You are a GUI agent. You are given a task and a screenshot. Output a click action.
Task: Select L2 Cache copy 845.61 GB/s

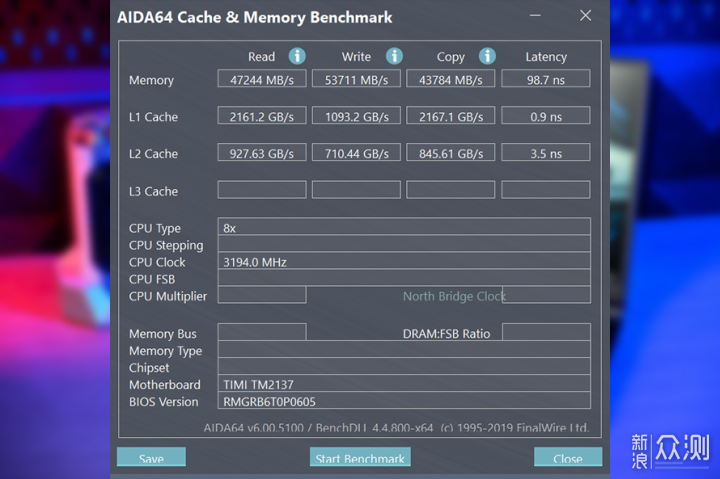(x=450, y=152)
